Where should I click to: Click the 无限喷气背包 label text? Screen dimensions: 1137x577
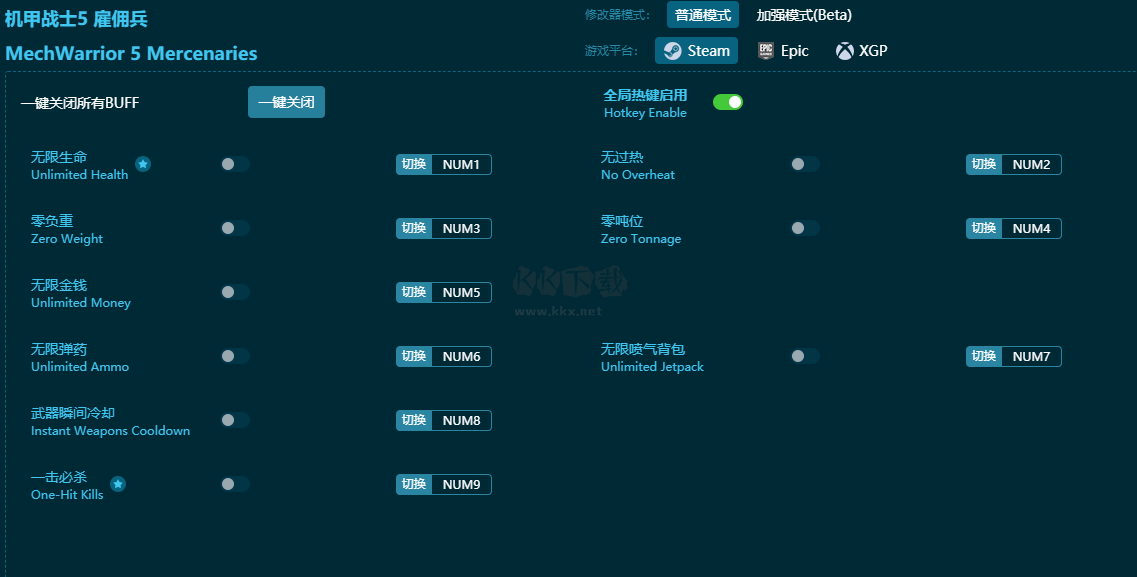tap(643, 349)
